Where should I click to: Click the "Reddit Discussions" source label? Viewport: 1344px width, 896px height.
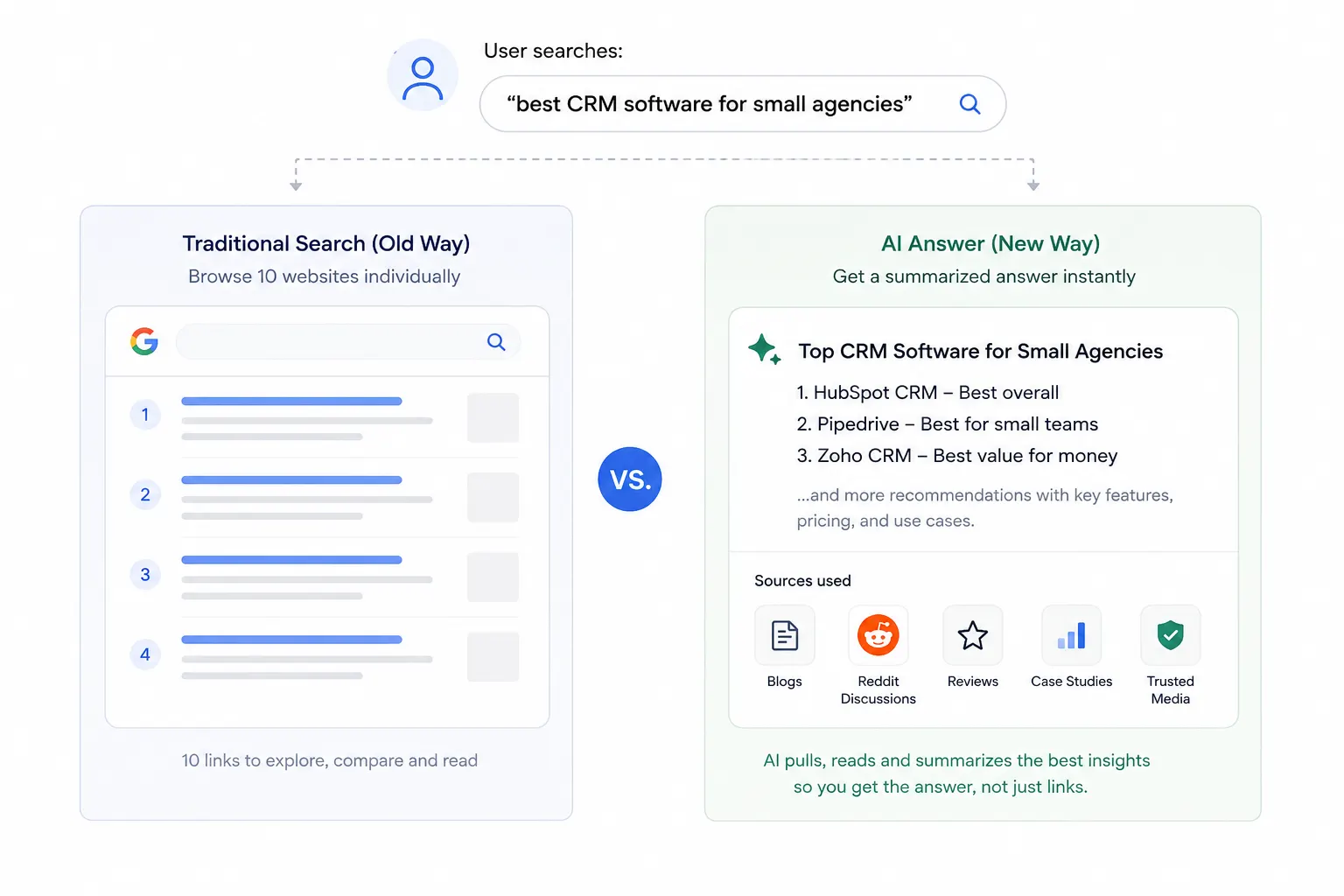pos(878,690)
